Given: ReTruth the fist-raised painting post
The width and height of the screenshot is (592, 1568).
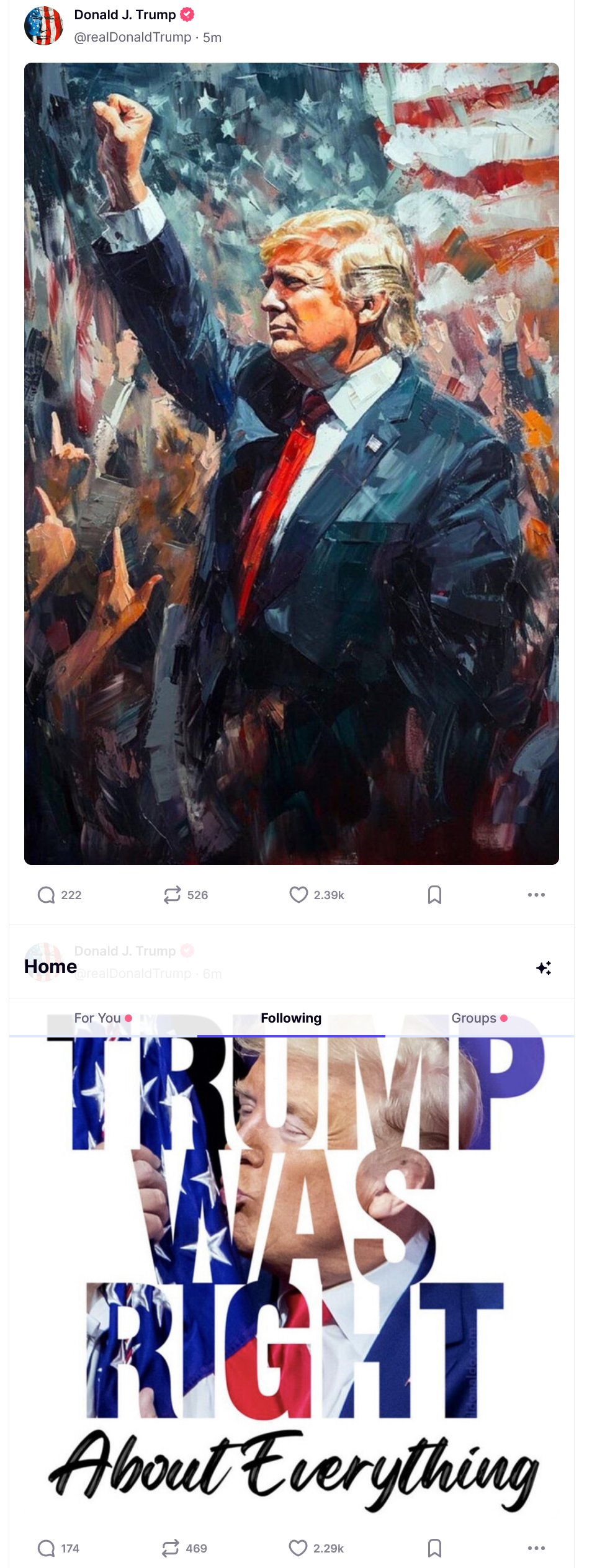Looking at the screenshot, I should click(185, 895).
